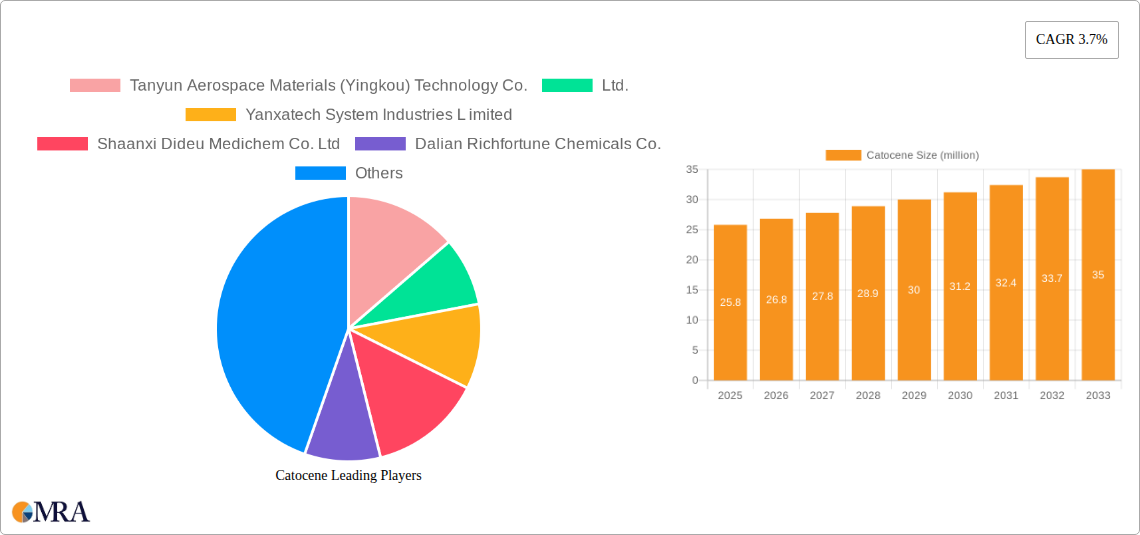1140x535 pixels.
Task: Click the Shaanxi Dideu Medichem legend label
Action: click(219, 143)
